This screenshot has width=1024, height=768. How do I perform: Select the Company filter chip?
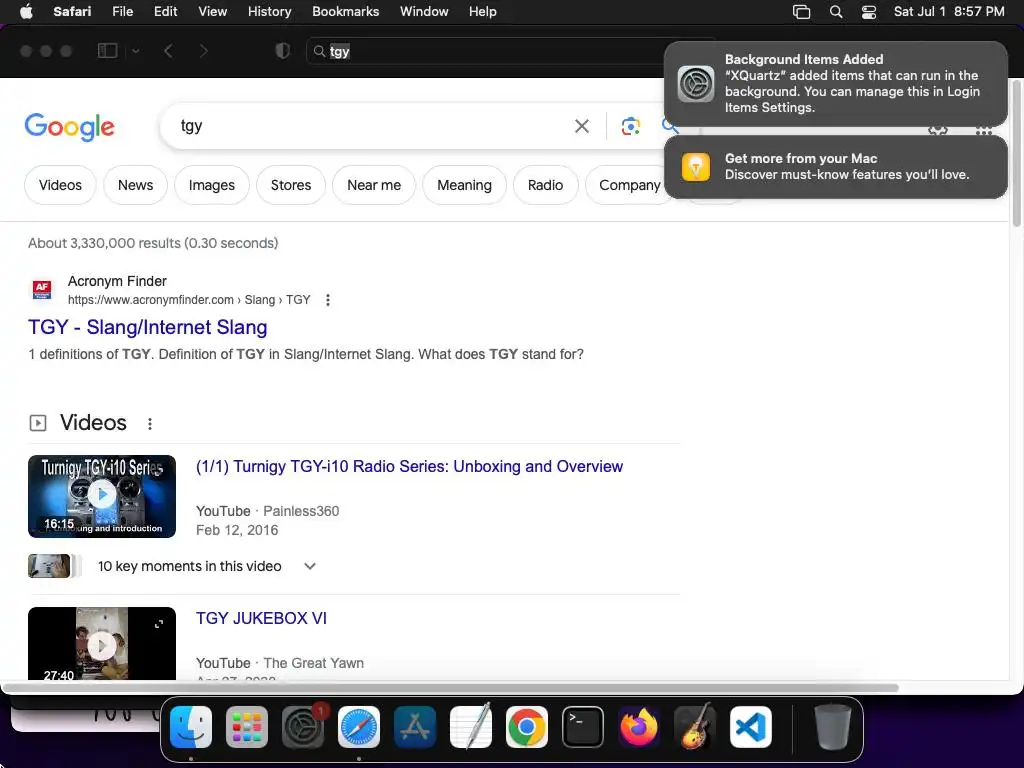pos(630,185)
